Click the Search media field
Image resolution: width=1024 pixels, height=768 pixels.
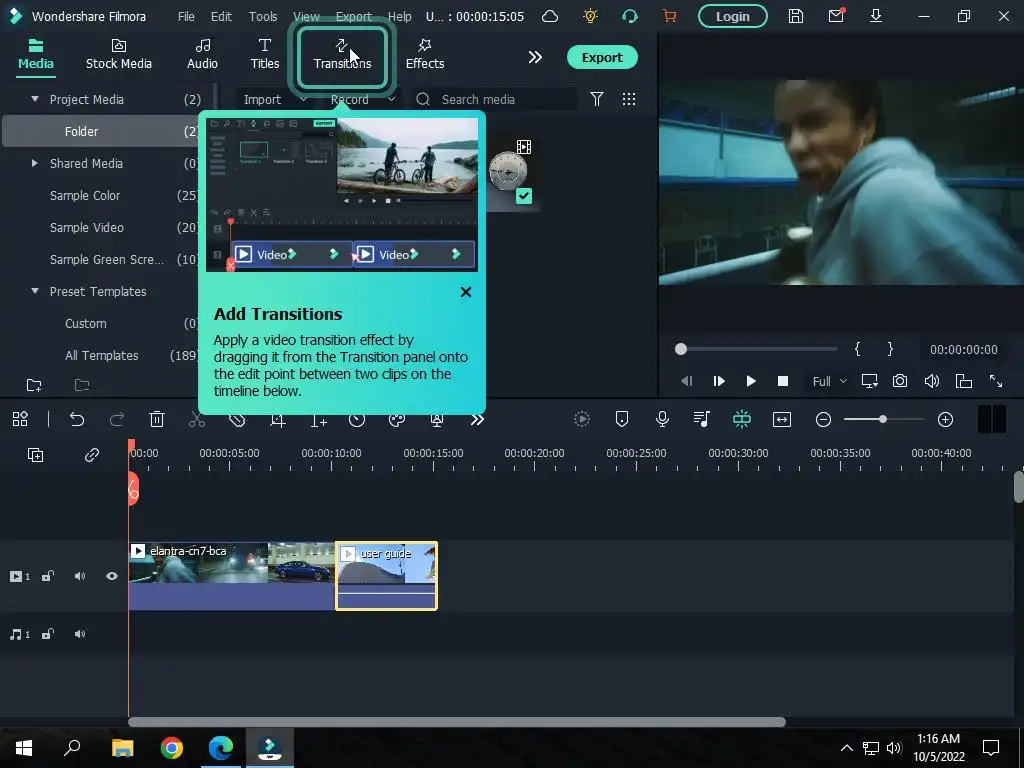(495, 99)
